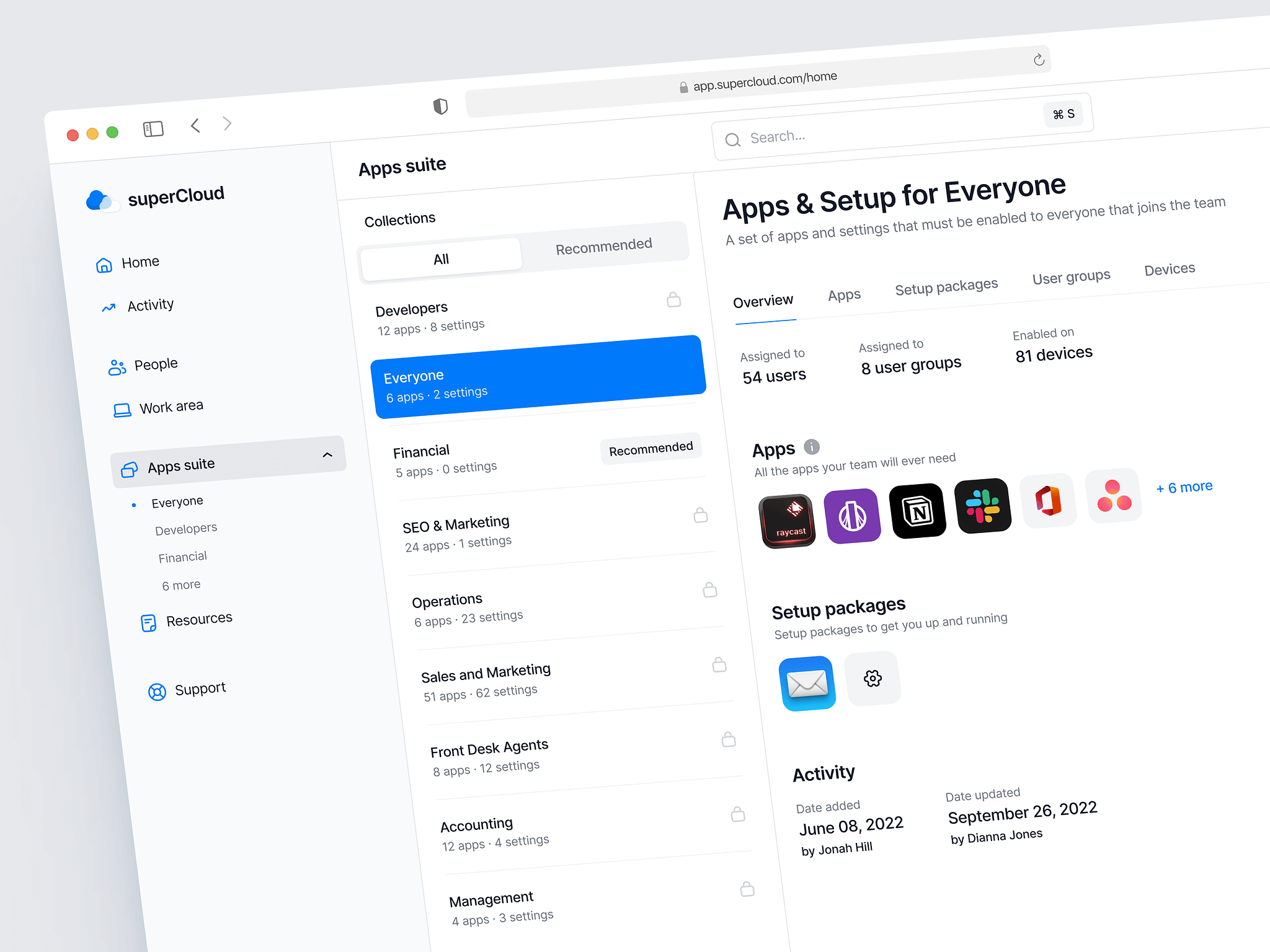Viewport: 1270px width, 952px height.
Task: Click lock icon on Developers collection
Action: click(674, 300)
